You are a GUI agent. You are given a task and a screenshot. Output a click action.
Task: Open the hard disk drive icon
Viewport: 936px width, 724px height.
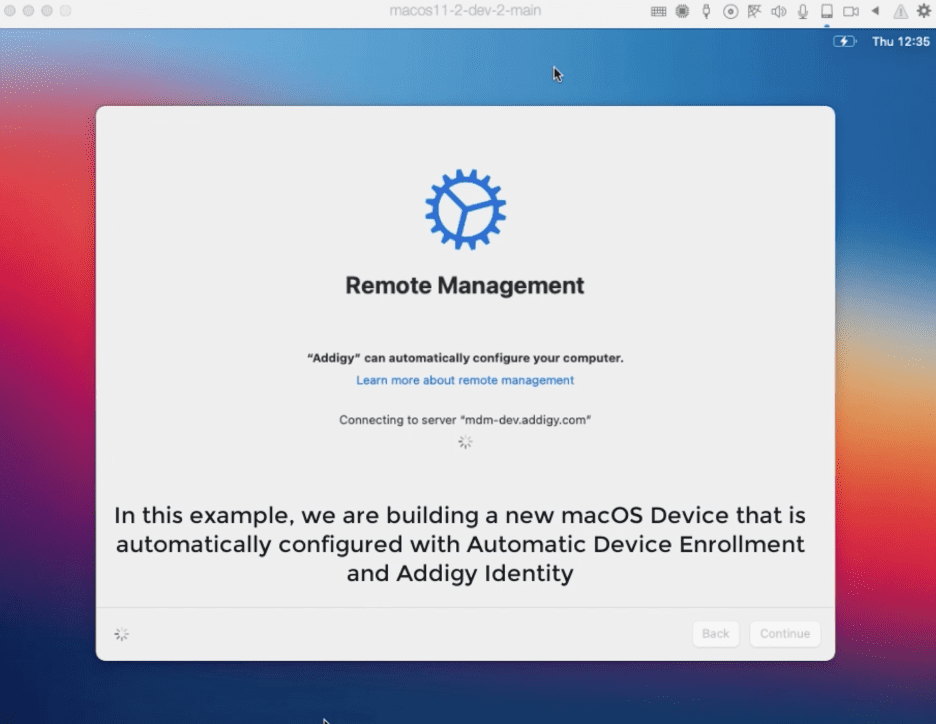(x=827, y=11)
